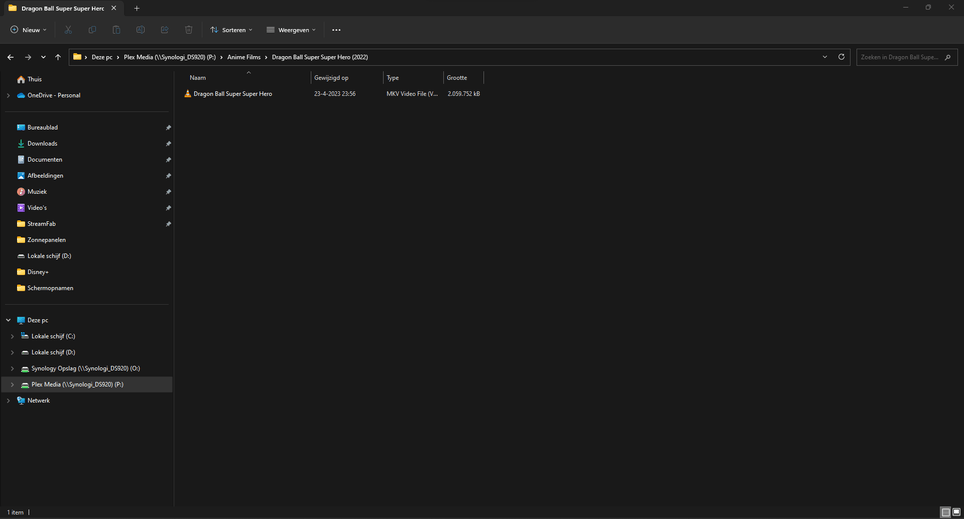
Task: Open Afbeeldingen quick access folder
Action: (x=45, y=175)
